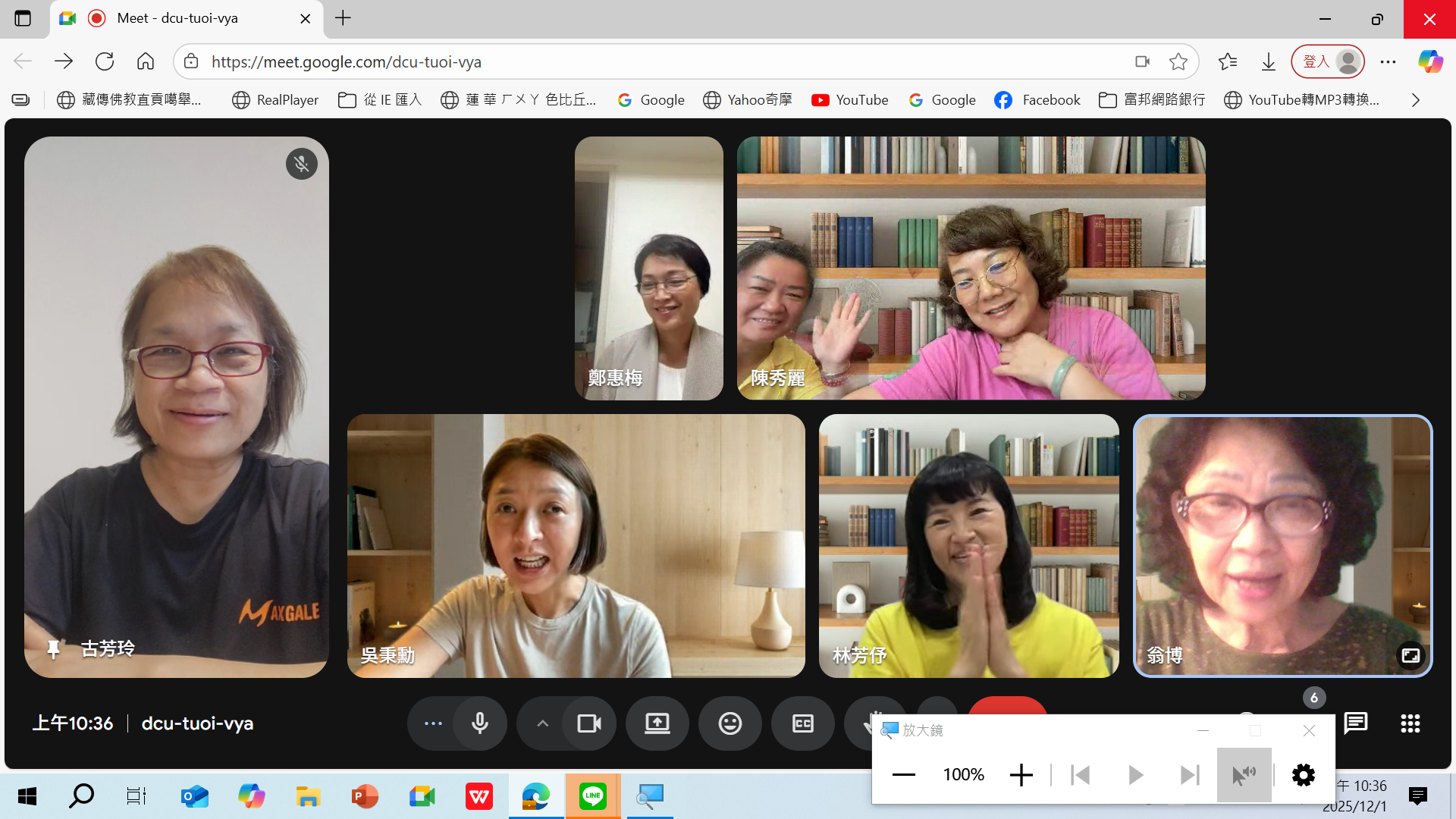Screen dimensions: 1456x819
Task: Toggle the camera button in Meet
Action: [589, 723]
